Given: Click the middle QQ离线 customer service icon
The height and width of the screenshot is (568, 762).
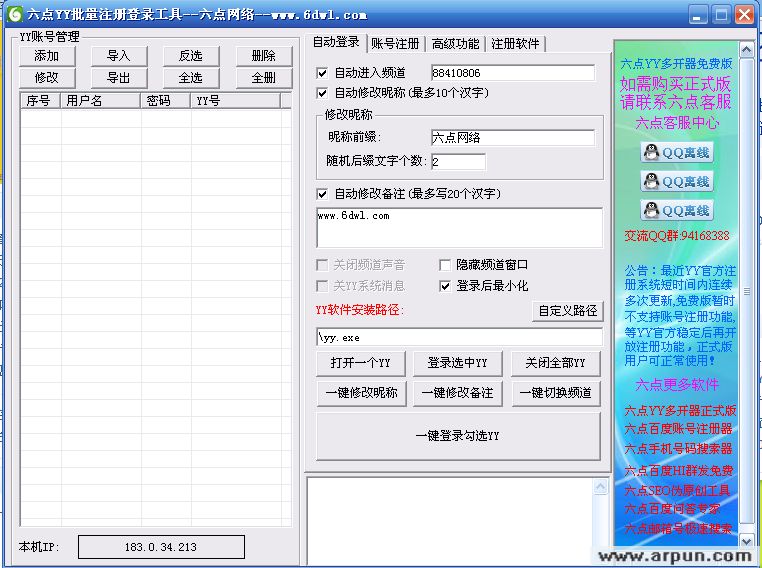Looking at the screenshot, I should pos(676,181).
